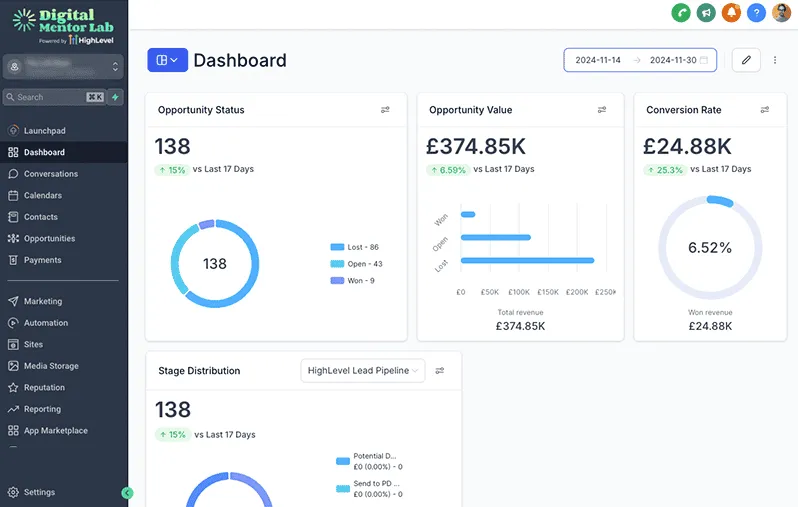This screenshot has height=507, width=798.
Task: Click the blue help question mark icon
Action: click(x=756, y=13)
